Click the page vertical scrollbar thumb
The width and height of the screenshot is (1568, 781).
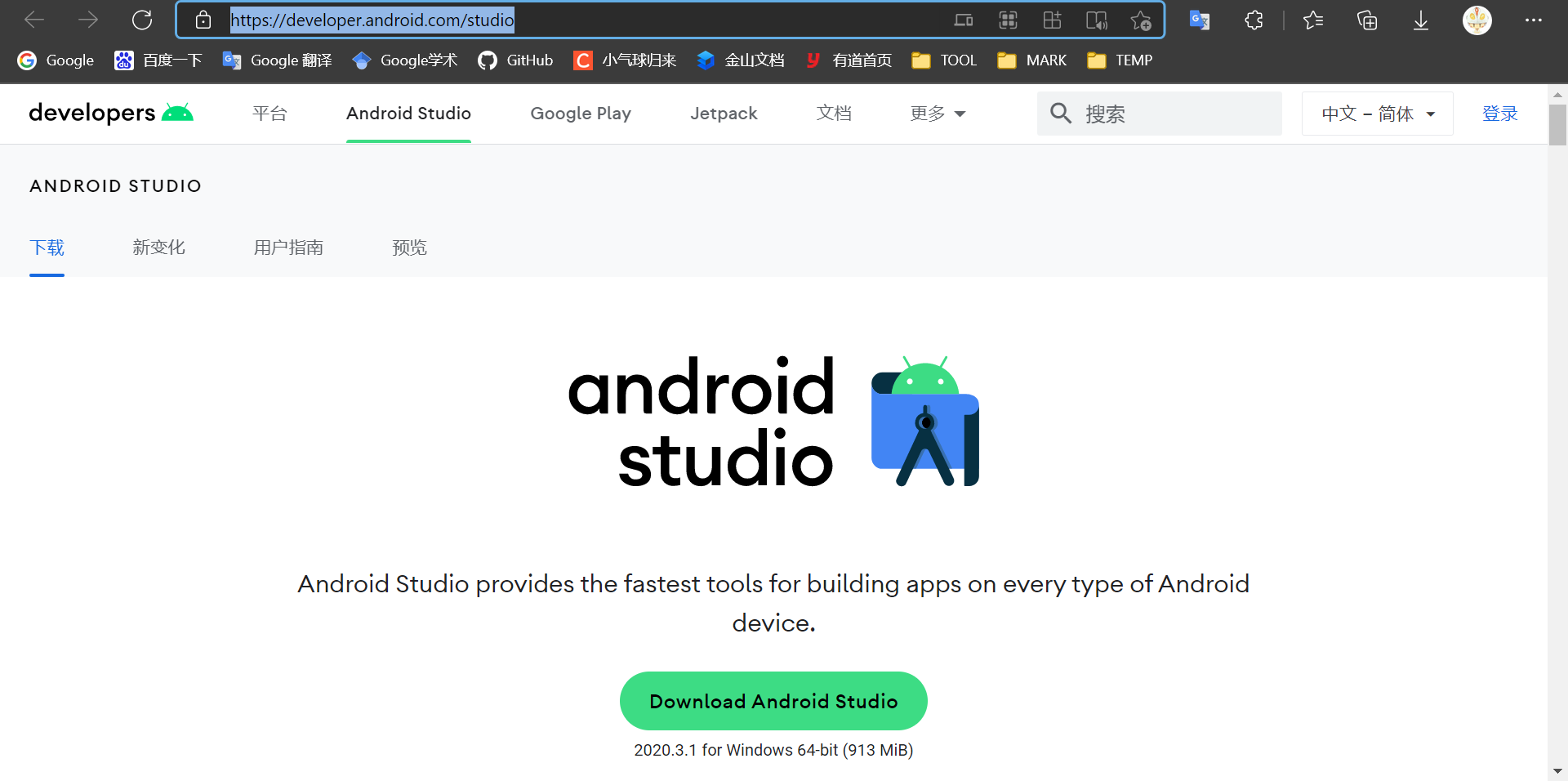coord(1557,125)
